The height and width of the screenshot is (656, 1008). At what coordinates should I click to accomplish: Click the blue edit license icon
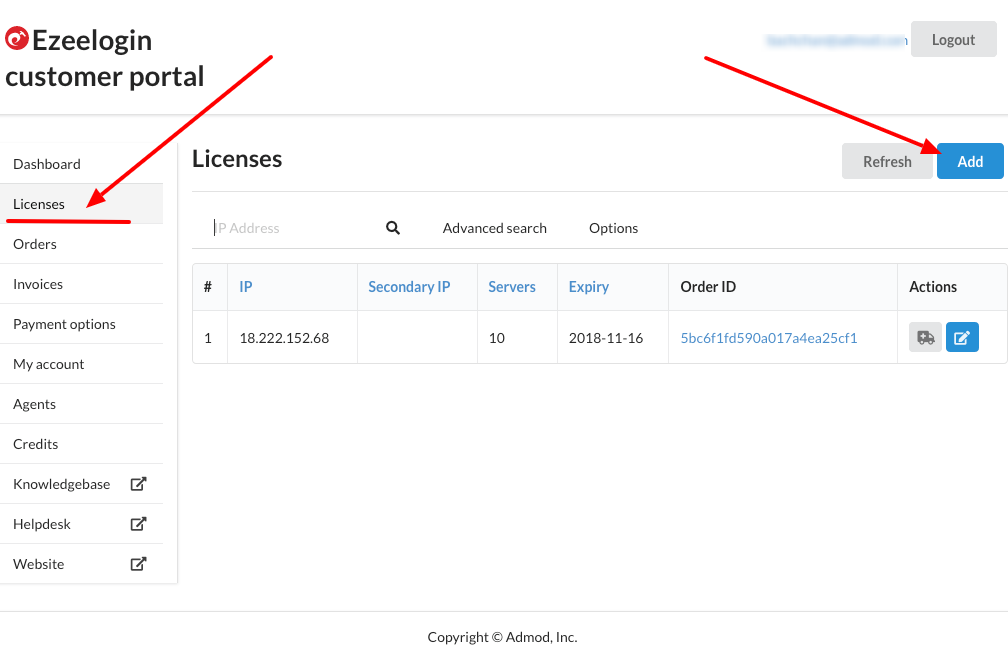[962, 337]
